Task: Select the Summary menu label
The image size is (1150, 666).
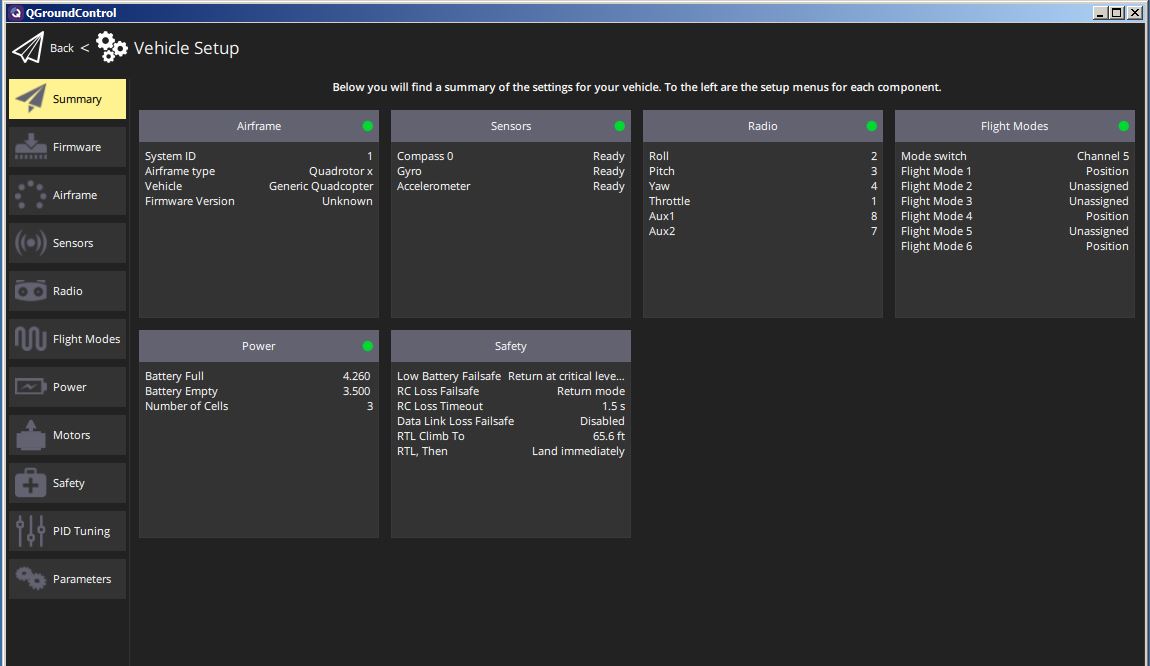Action: click(x=77, y=99)
